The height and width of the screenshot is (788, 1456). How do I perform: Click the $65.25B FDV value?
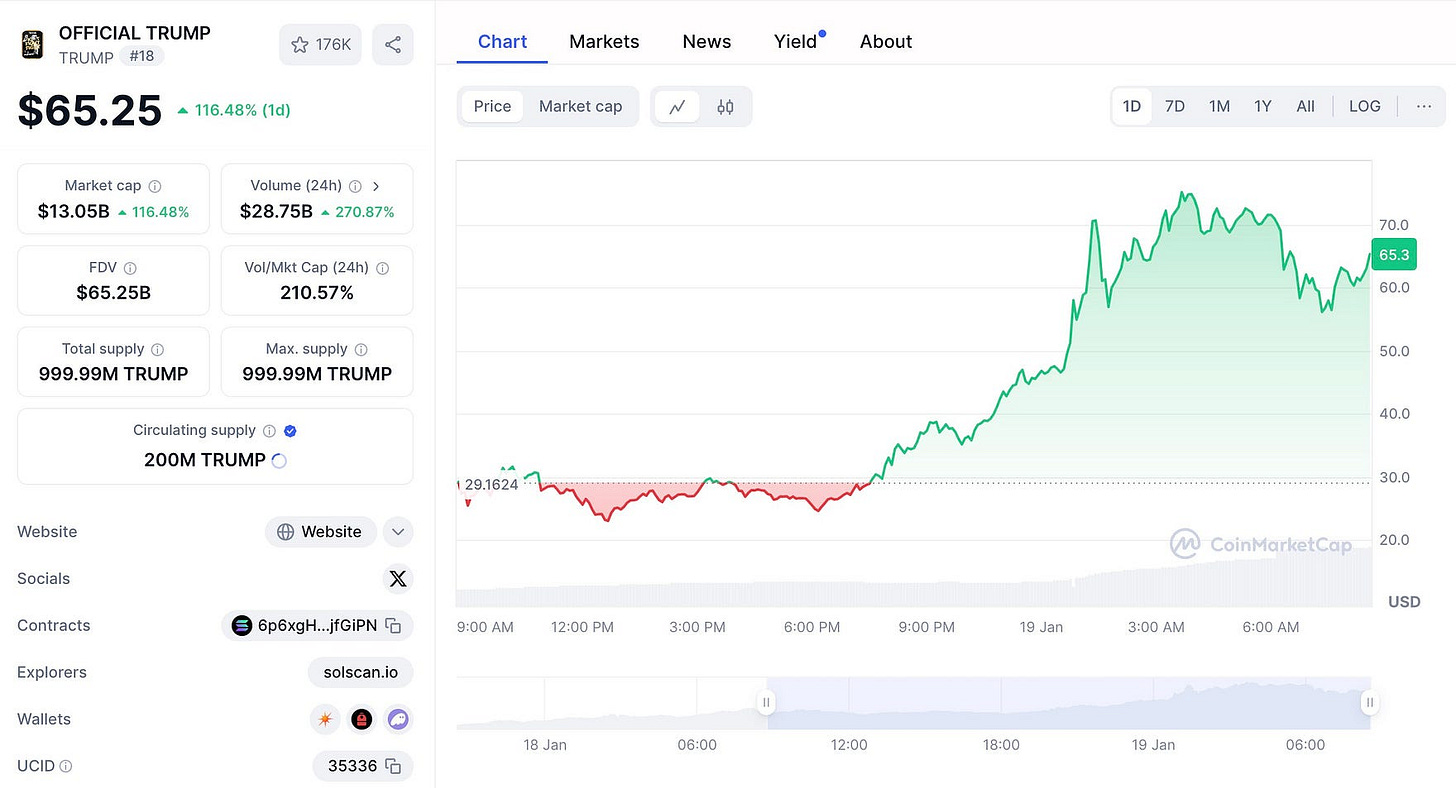(x=114, y=293)
